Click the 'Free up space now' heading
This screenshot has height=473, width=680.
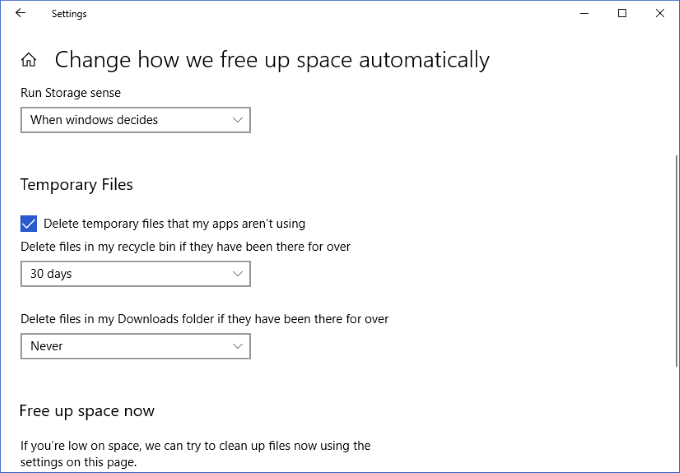(x=87, y=411)
